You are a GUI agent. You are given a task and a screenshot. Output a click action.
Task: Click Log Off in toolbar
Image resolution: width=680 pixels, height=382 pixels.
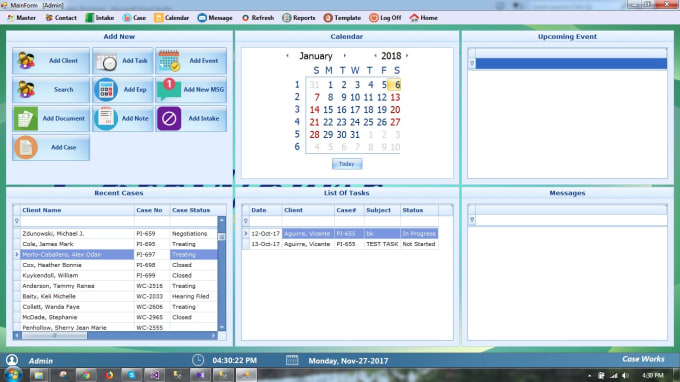point(385,18)
